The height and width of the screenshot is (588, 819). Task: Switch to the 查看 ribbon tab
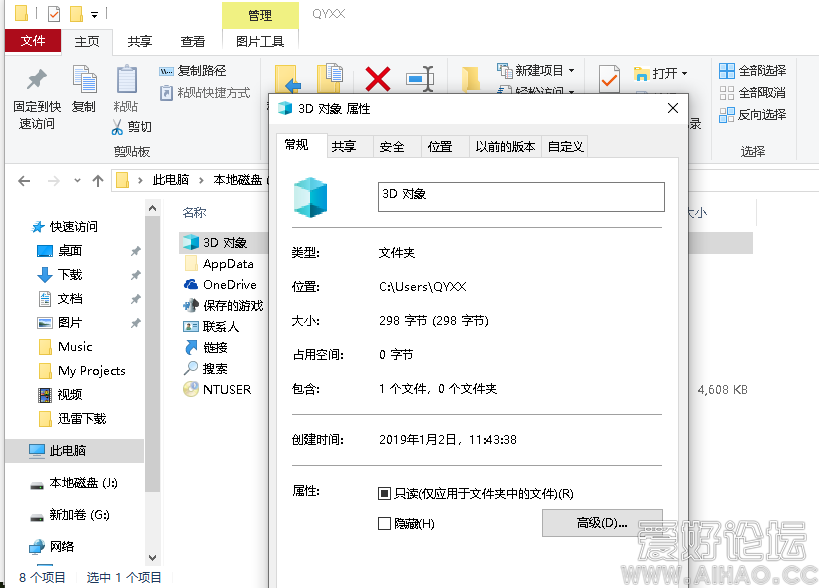click(193, 41)
